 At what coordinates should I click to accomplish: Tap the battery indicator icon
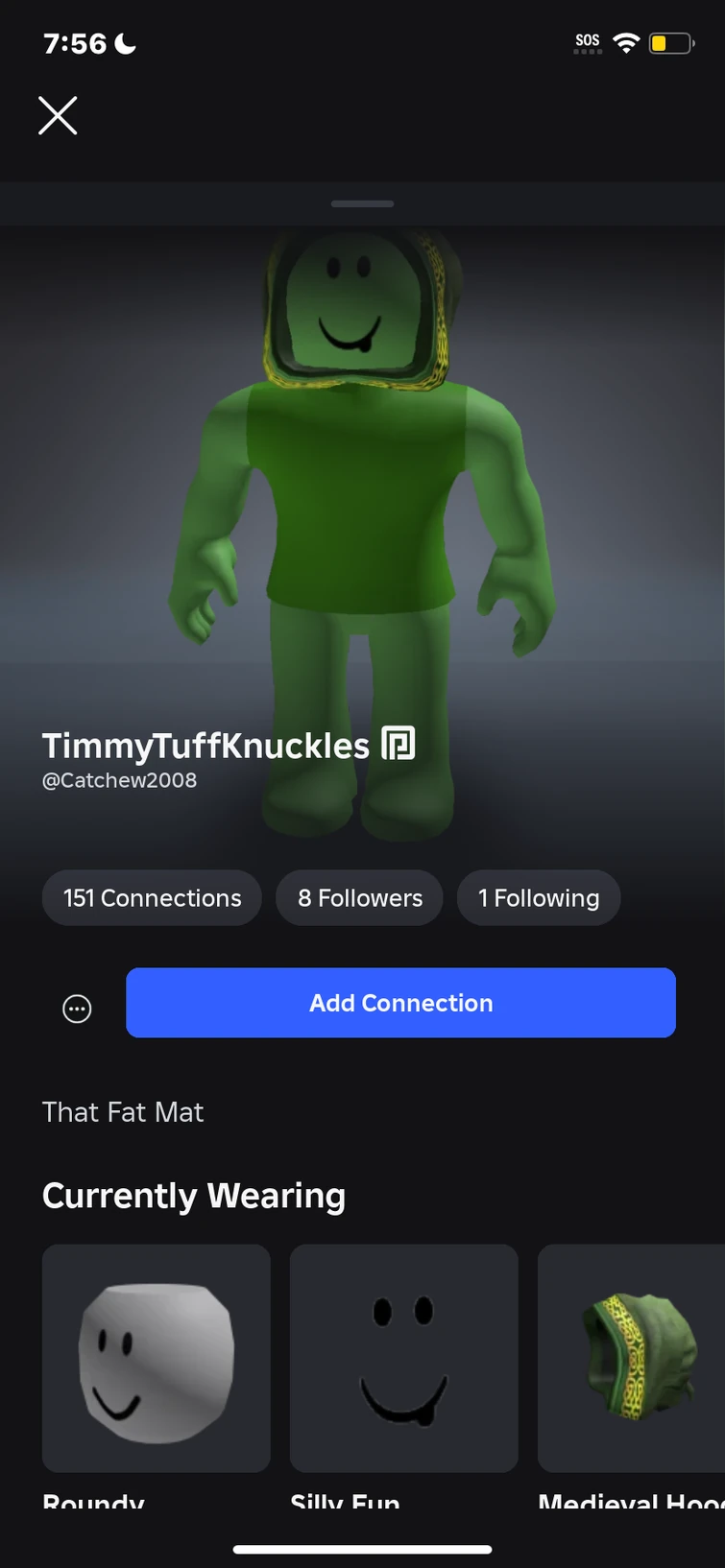[x=671, y=43]
